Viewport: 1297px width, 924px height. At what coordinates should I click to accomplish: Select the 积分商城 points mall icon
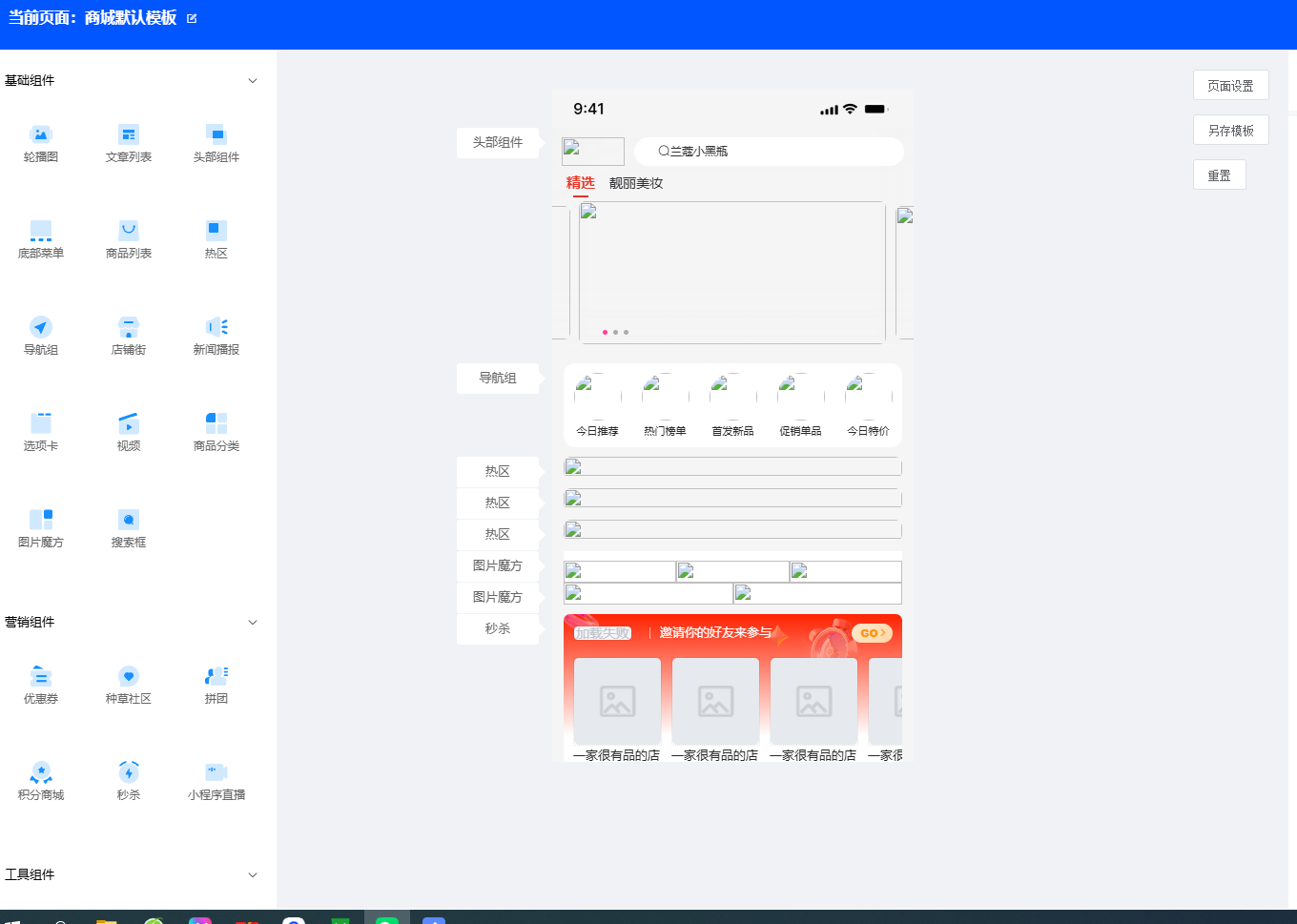coord(40,772)
